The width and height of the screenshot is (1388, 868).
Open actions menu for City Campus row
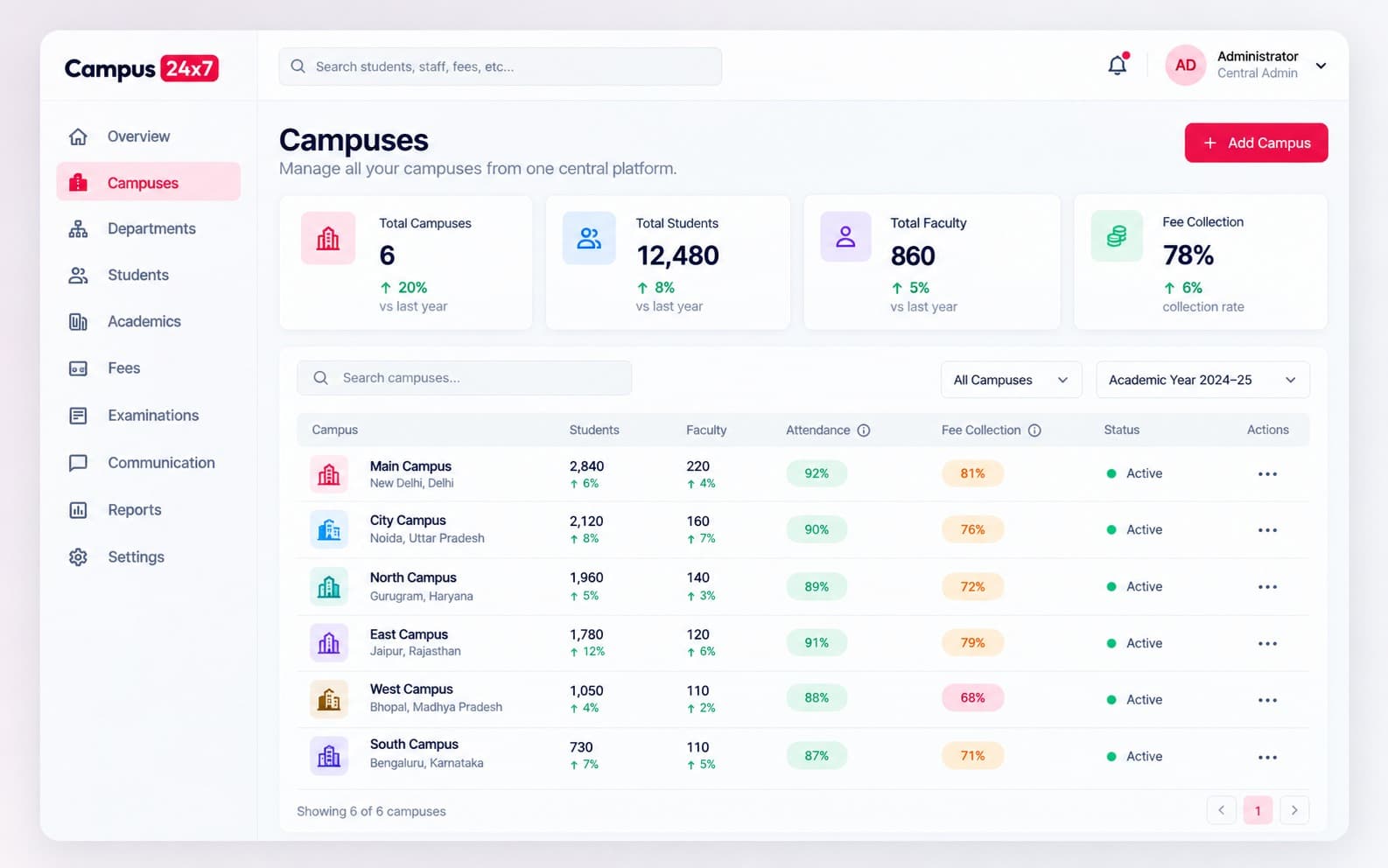[x=1267, y=530]
